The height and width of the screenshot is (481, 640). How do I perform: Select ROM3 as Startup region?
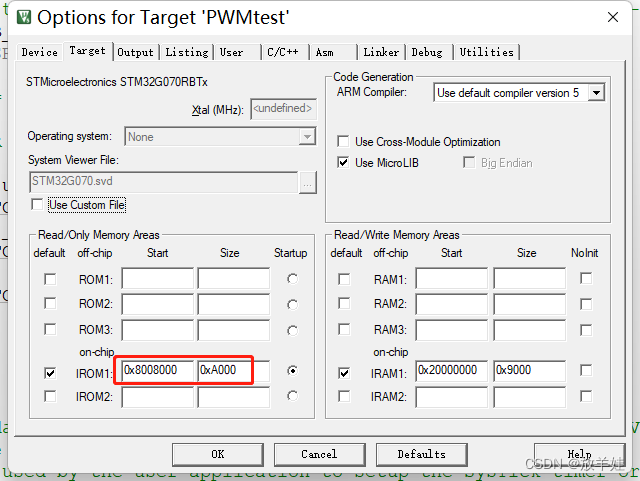click(292, 330)
